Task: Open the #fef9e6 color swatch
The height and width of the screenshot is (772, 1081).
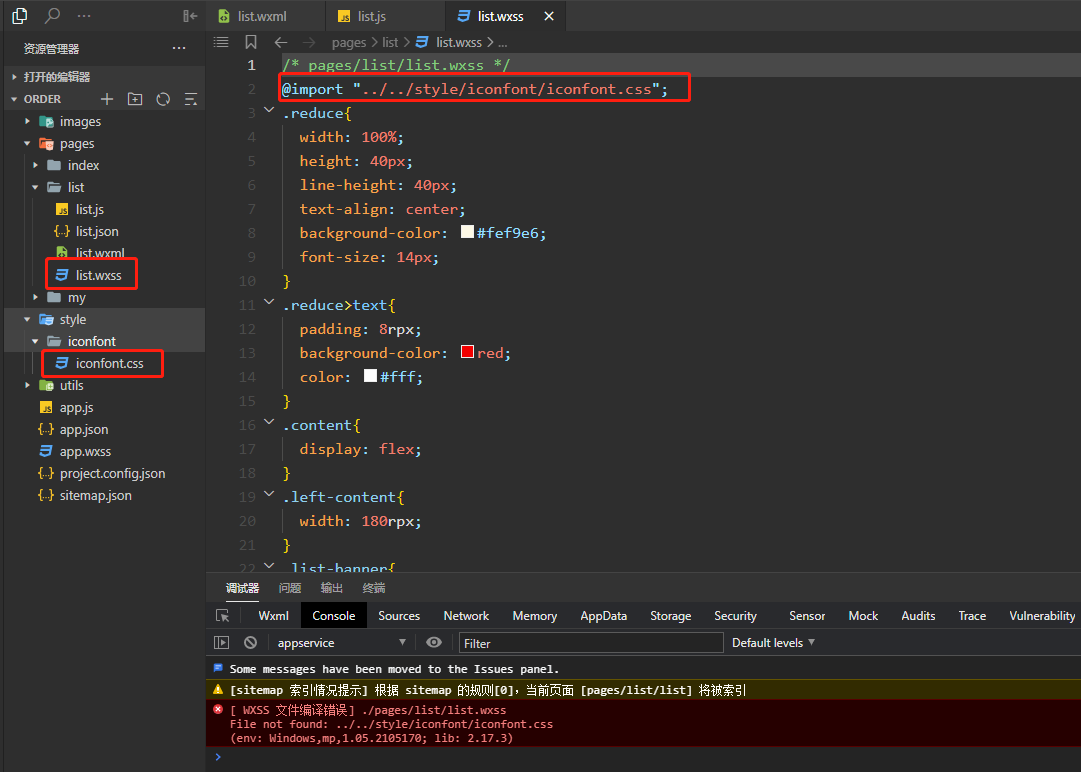Action: coord(467,232)
